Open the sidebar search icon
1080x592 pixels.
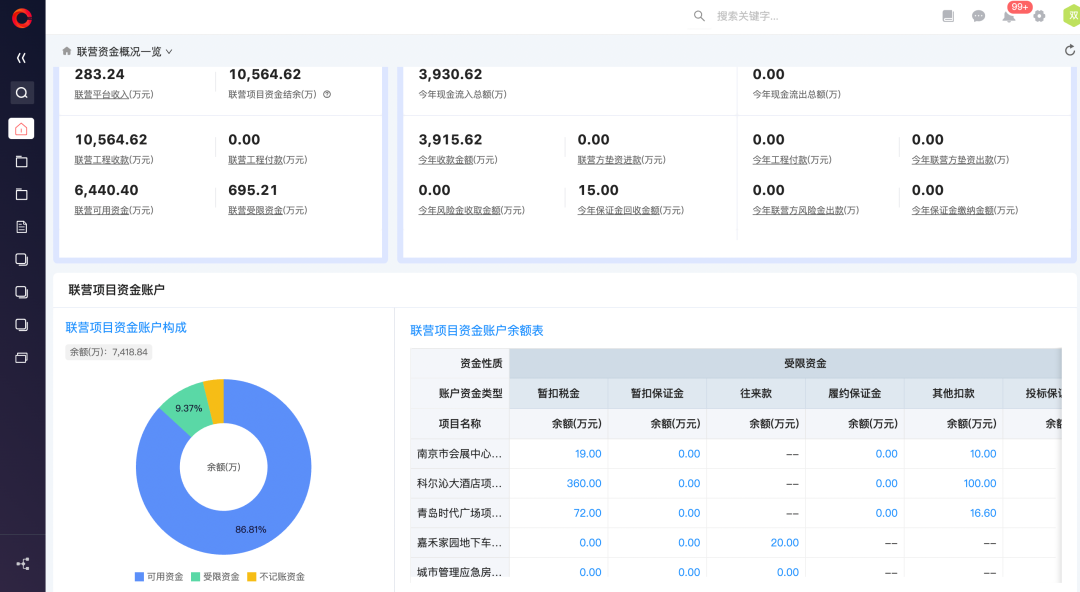21,93
